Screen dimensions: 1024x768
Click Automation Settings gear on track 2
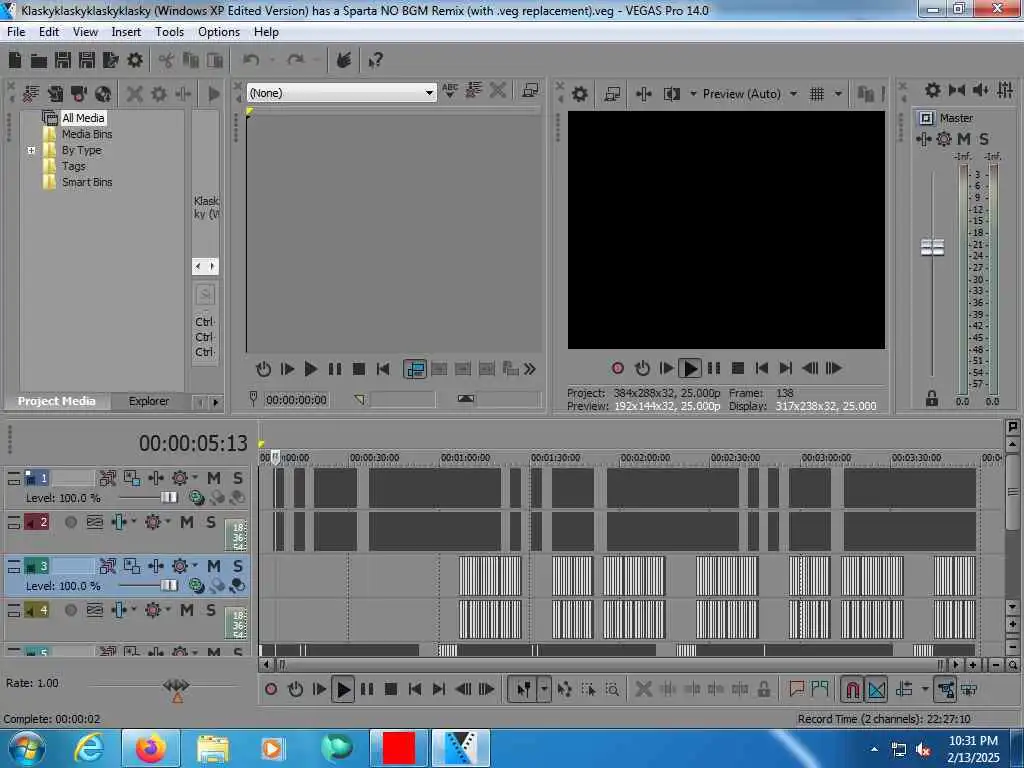tap(152, 522)
